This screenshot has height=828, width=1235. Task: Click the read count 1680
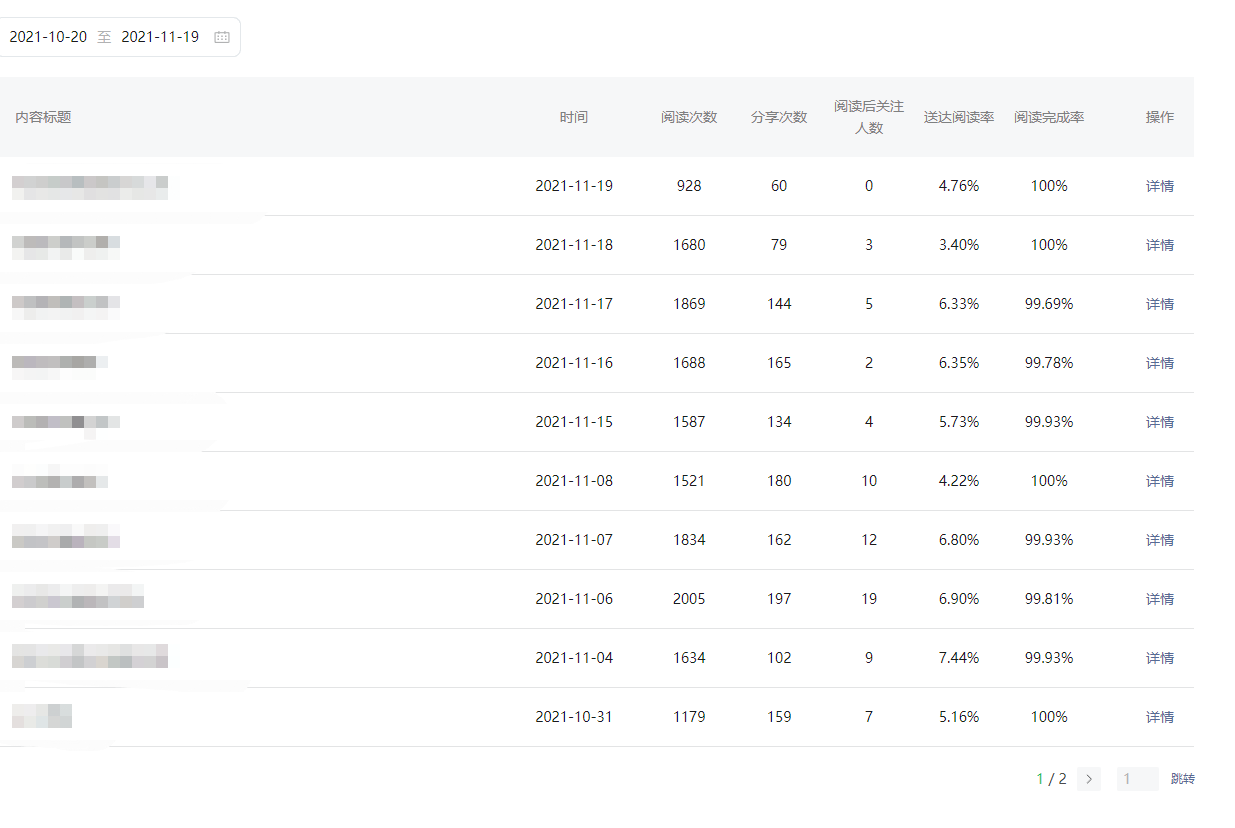click(x=689, y=245)
